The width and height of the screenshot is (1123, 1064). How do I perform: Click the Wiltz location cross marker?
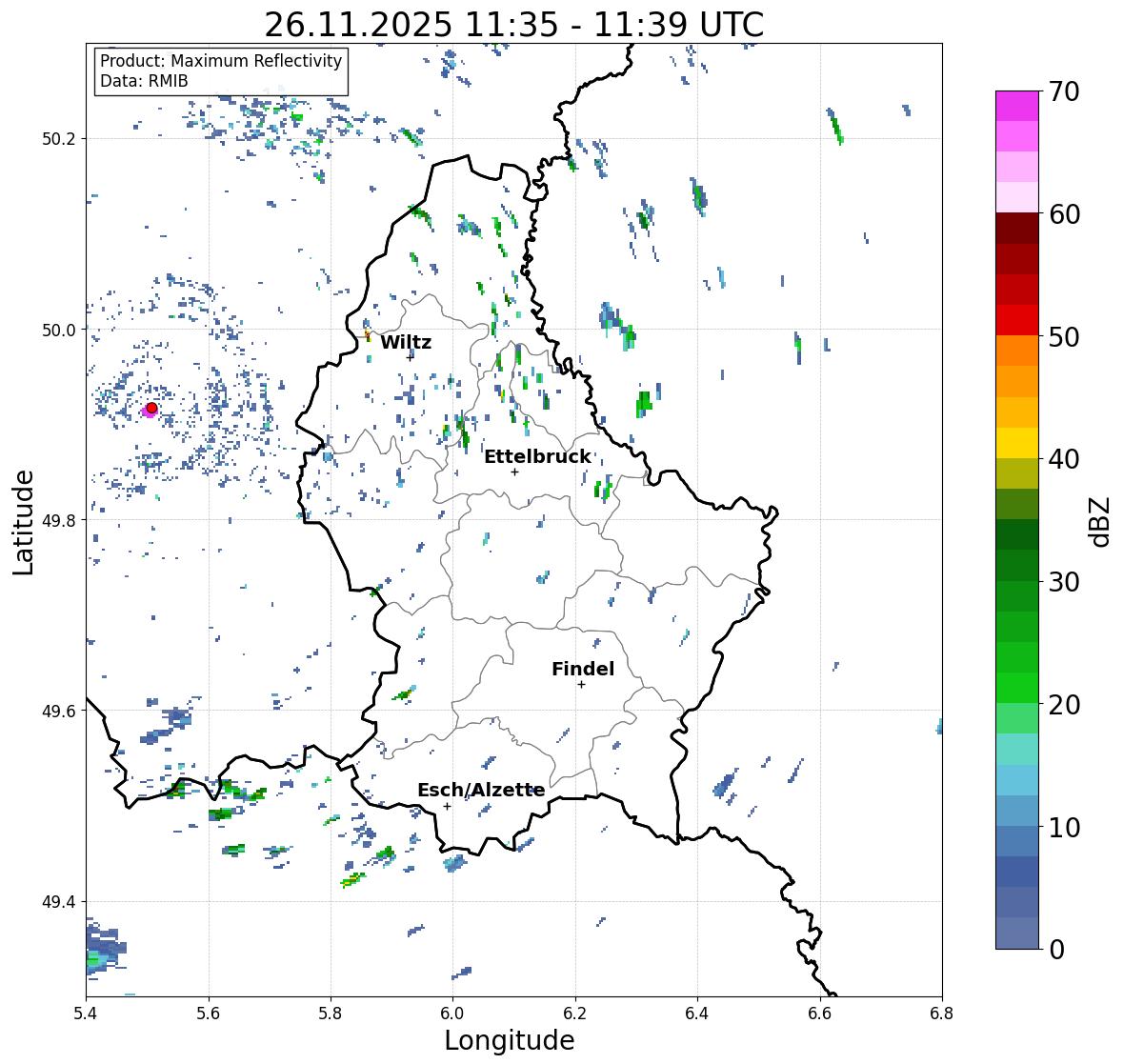[x=410, y=356]
